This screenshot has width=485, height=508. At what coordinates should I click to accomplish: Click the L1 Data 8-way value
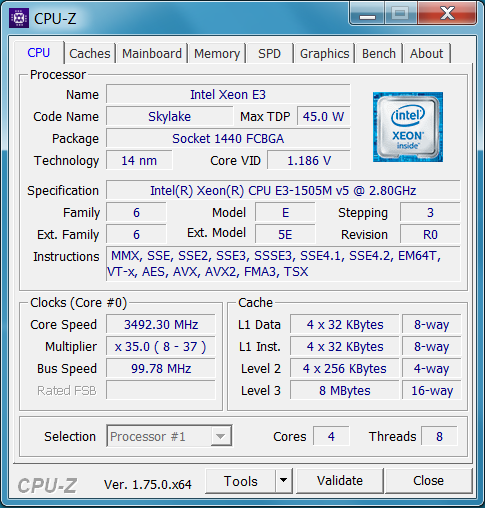pos(432,324)
